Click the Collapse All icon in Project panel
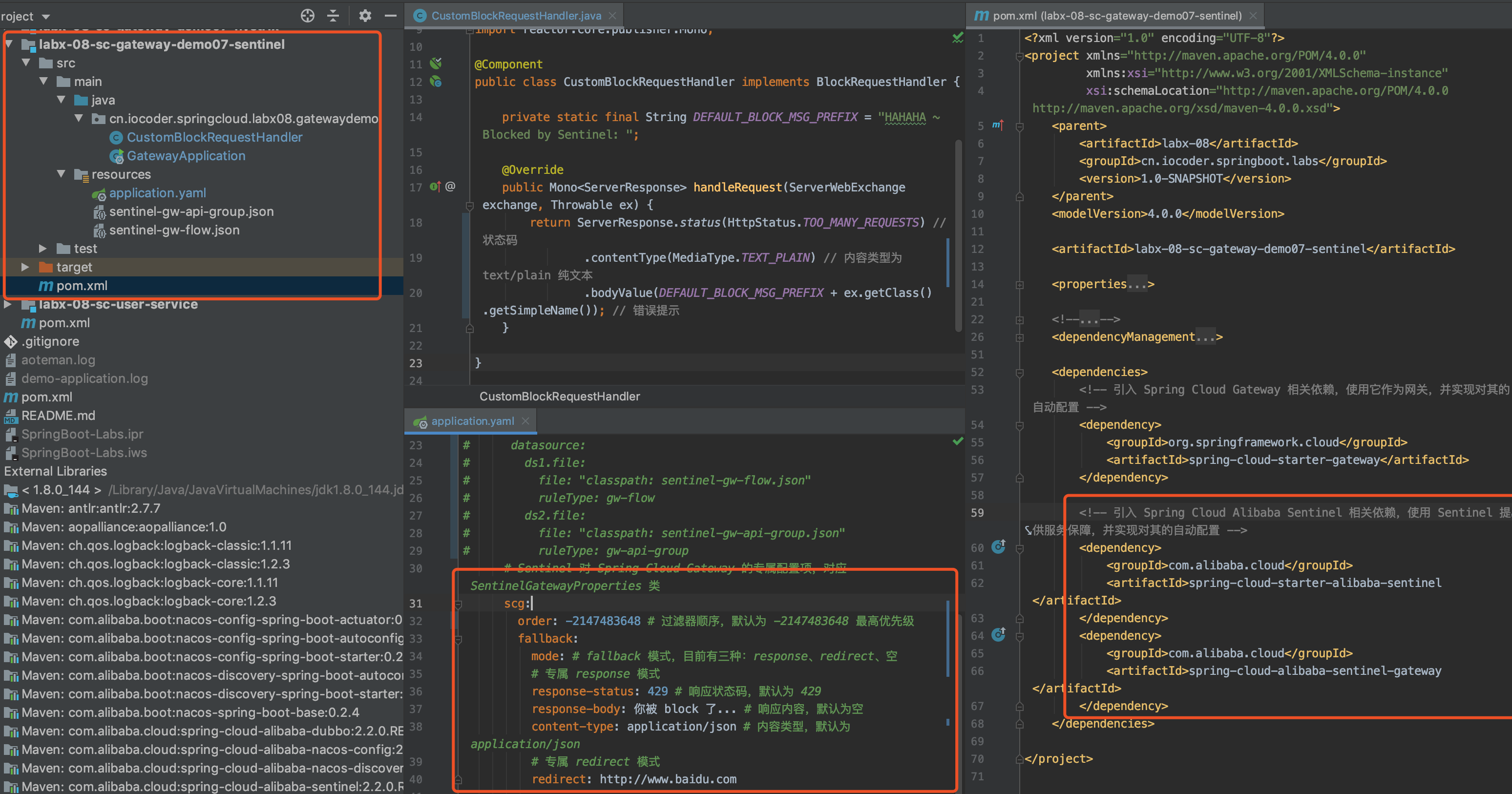Screen dimensions: 1512x794 pos(333,16)
